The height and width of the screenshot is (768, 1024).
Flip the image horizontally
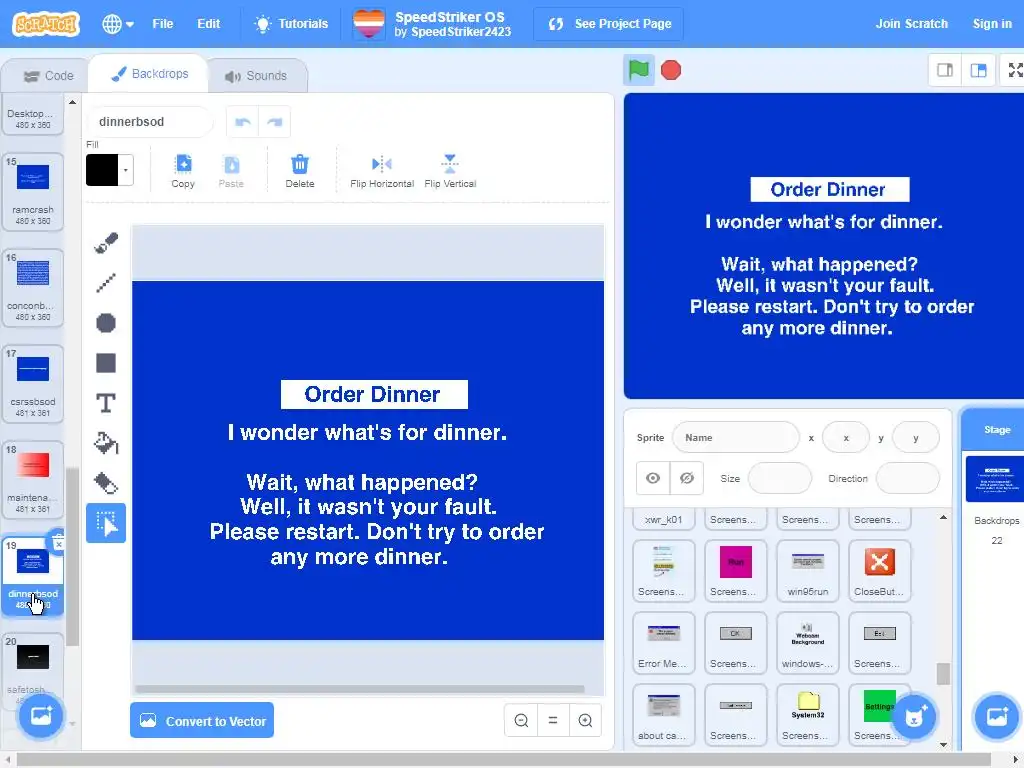382,171
